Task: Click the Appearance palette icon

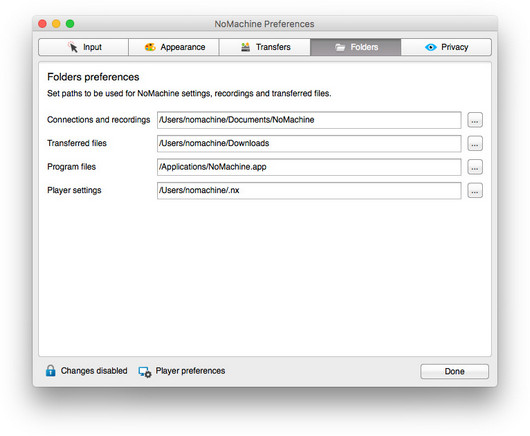Action: pos(150,47)
